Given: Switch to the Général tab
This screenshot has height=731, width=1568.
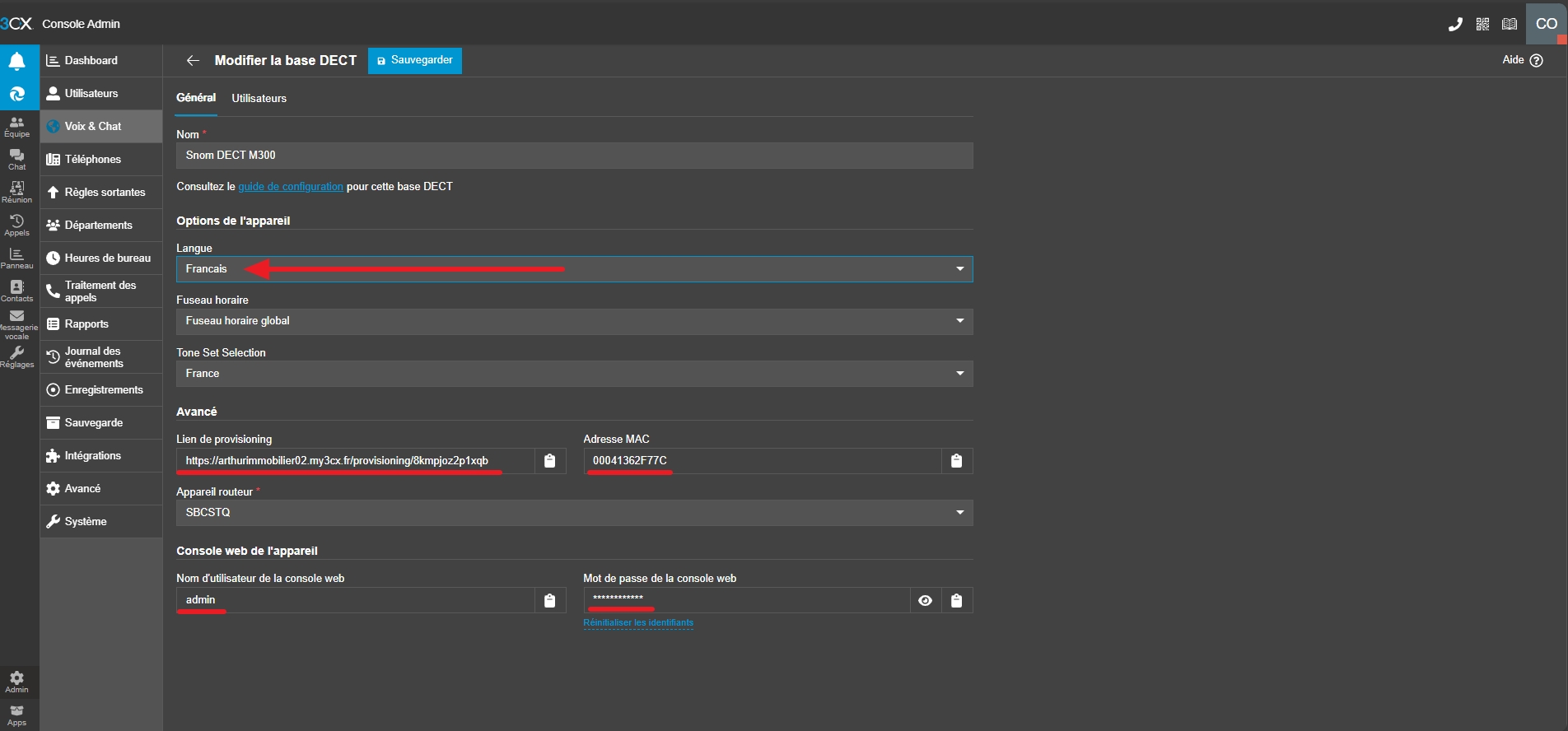Looking at the screenshot, I should [x=196, y=98].
